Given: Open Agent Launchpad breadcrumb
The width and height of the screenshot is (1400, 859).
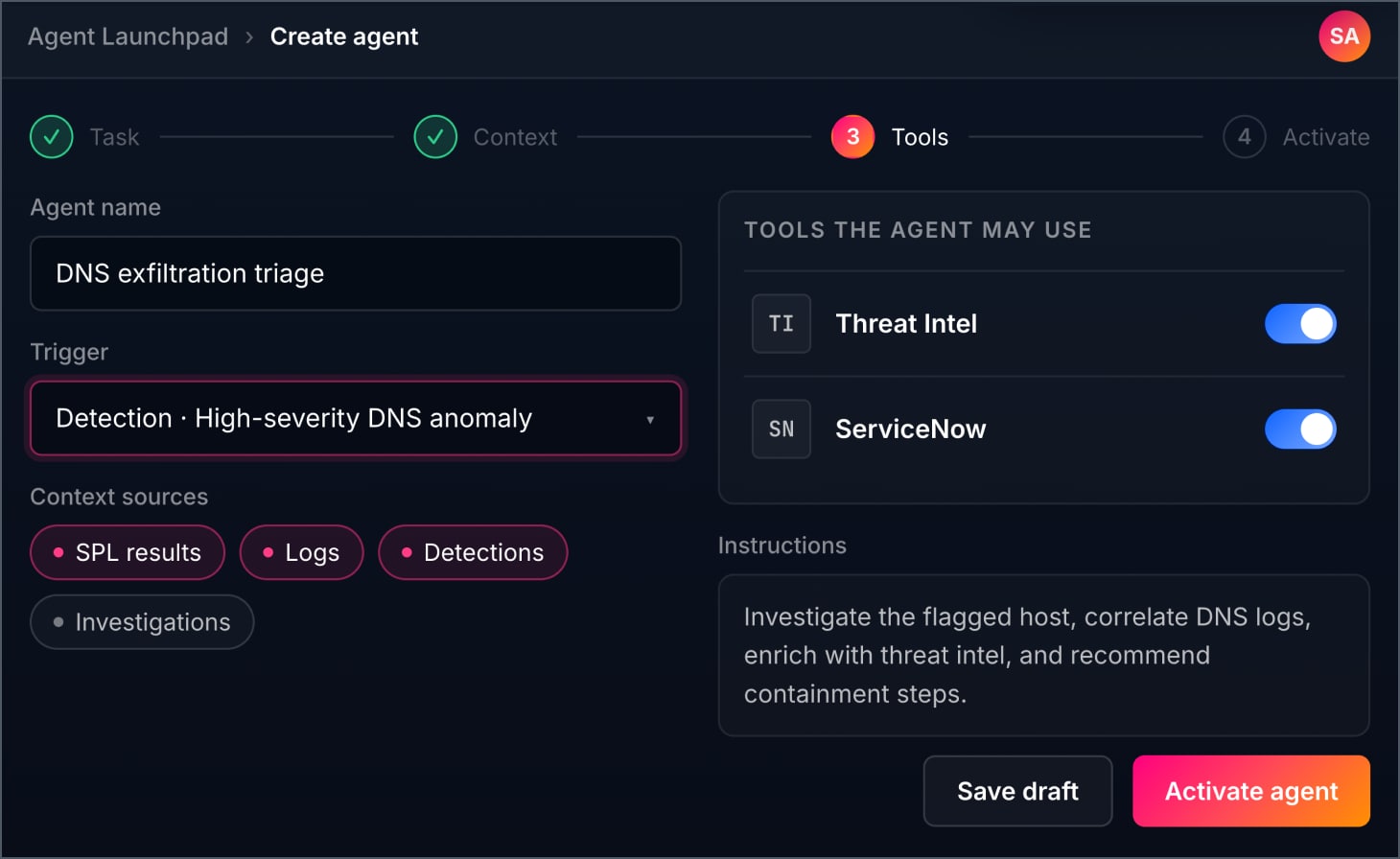Looking at the screenshot, I should click(x=128, y=36).
